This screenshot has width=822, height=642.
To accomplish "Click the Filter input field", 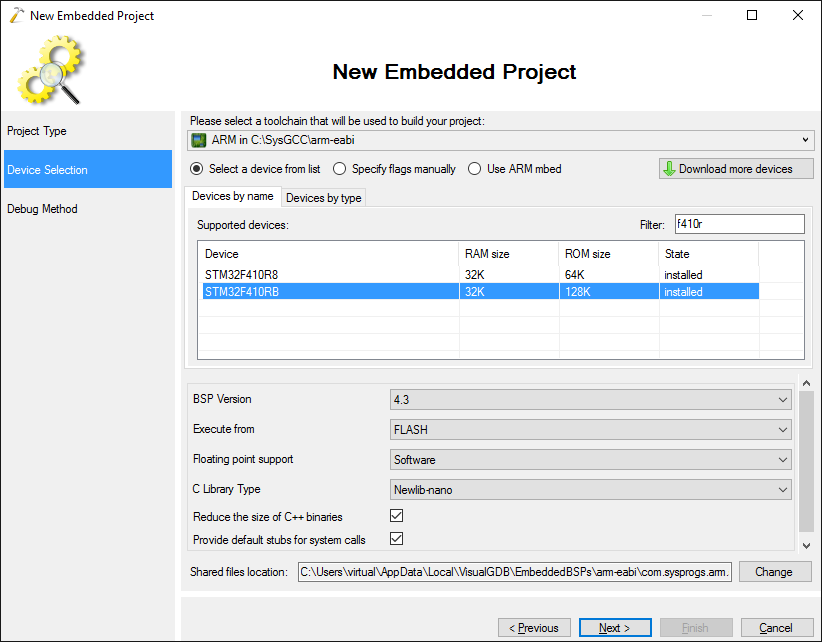I will tap(739, 224).
